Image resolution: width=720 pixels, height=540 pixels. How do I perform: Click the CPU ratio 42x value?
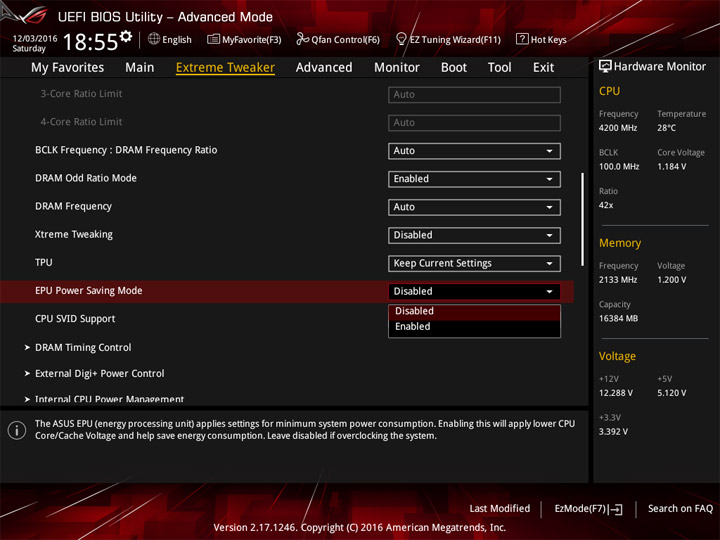(x=606, y=205)
